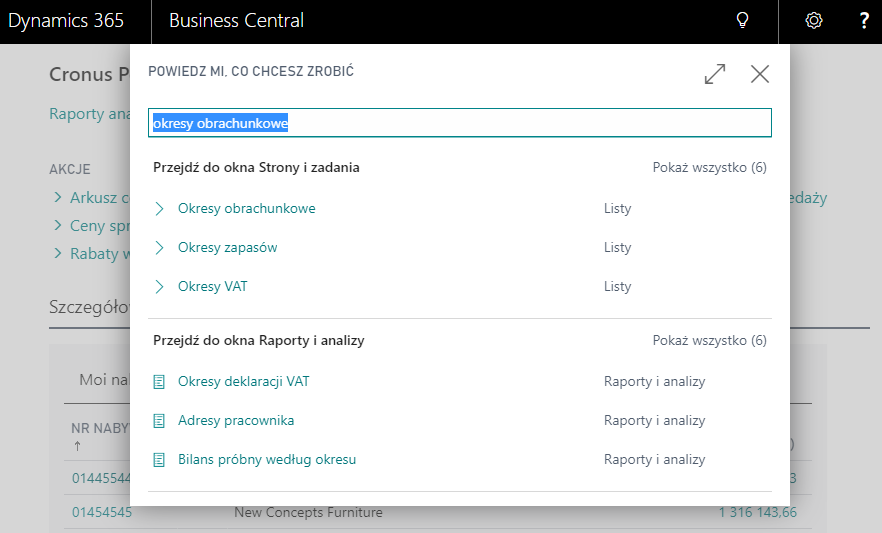Click the report icon beside Adresy pracownika
Screen dimensions: 882x533
pos(159,421)
